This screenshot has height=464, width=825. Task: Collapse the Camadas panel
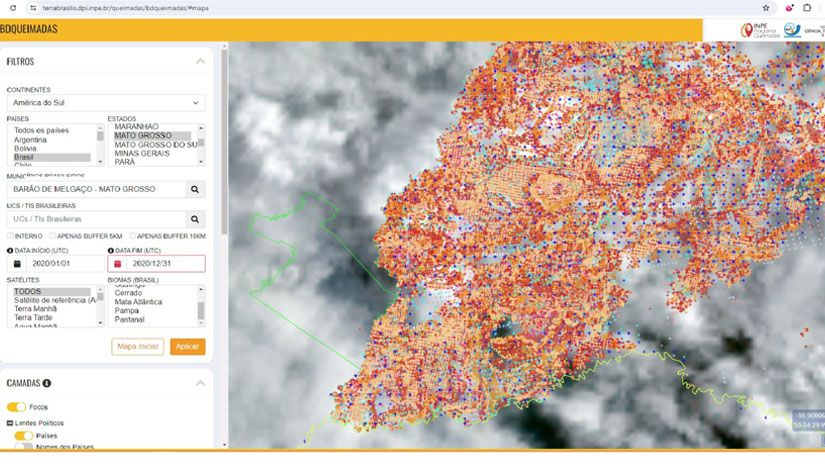[200, 383]
